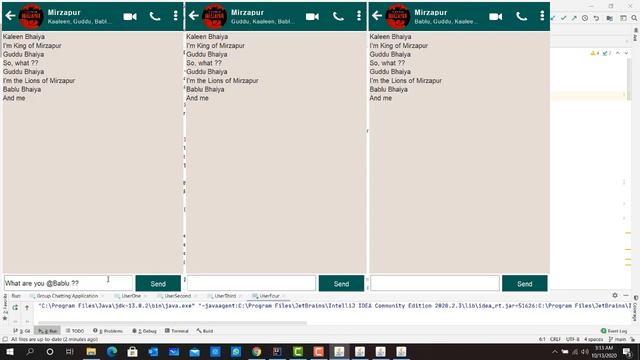Click the editor vertical scrollbar
The height and width of the screenshot is (360, 640).
coord(629,80)
